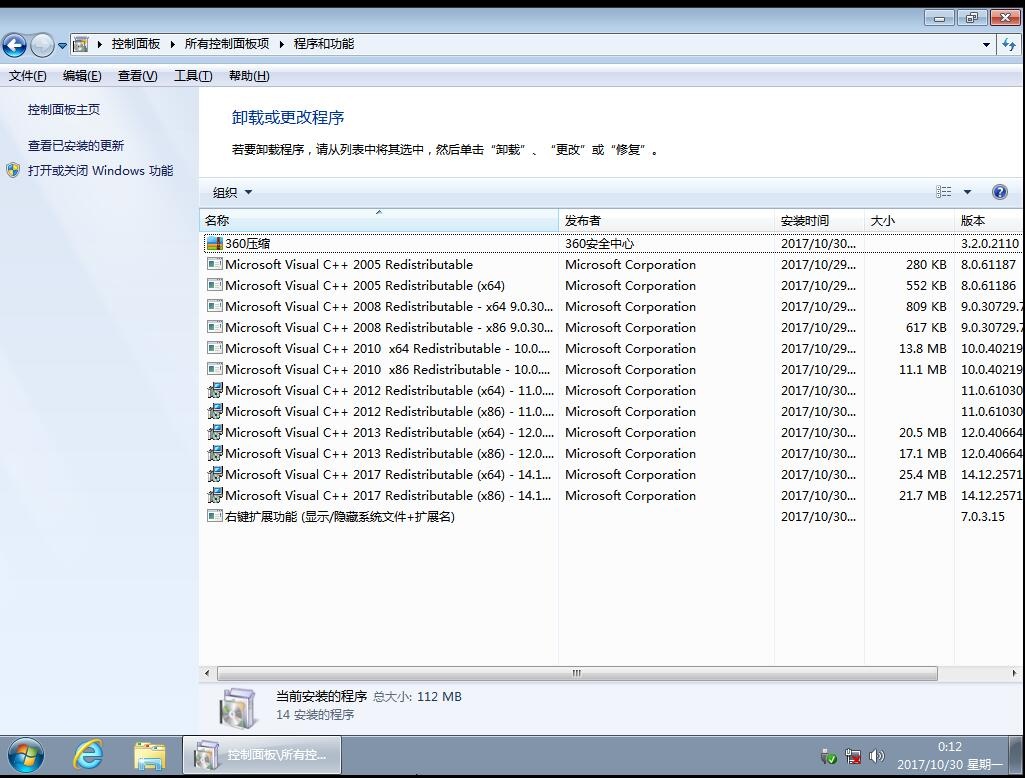Select Visual C++ 2010 x86 Redistributable icon

(214, 369)
